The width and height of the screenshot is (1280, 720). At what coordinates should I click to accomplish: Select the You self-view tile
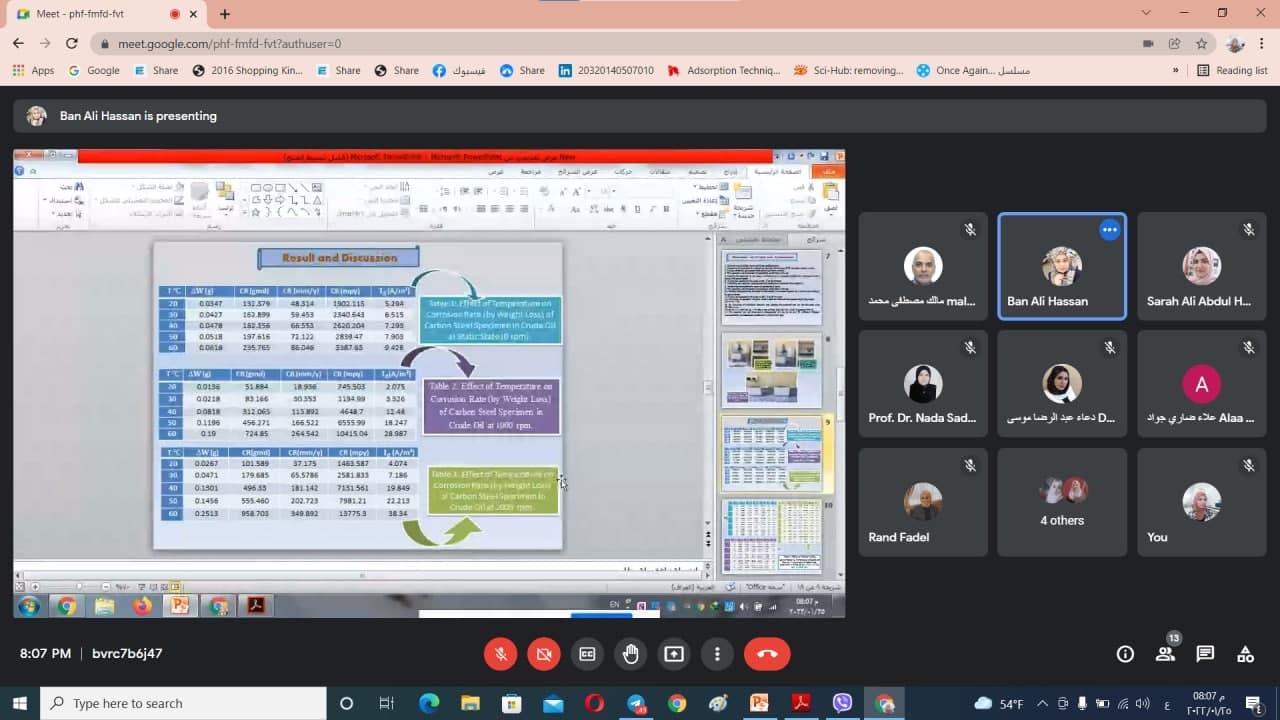(1201, 502)
